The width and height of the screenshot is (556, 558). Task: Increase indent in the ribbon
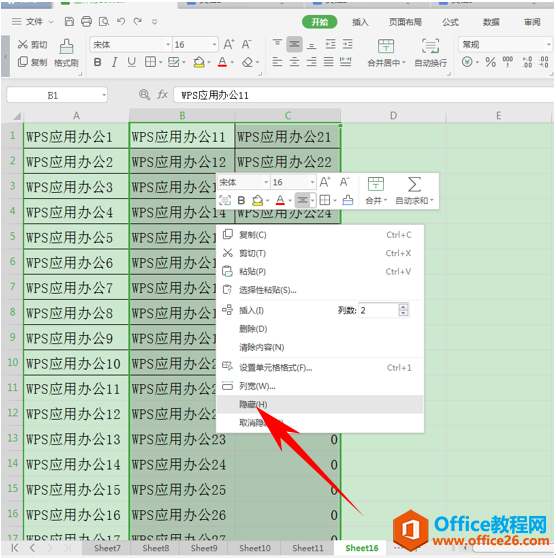point(347,44)
